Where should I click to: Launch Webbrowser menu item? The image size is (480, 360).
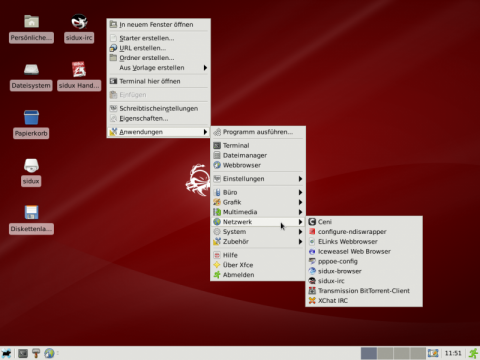point(258,165)
